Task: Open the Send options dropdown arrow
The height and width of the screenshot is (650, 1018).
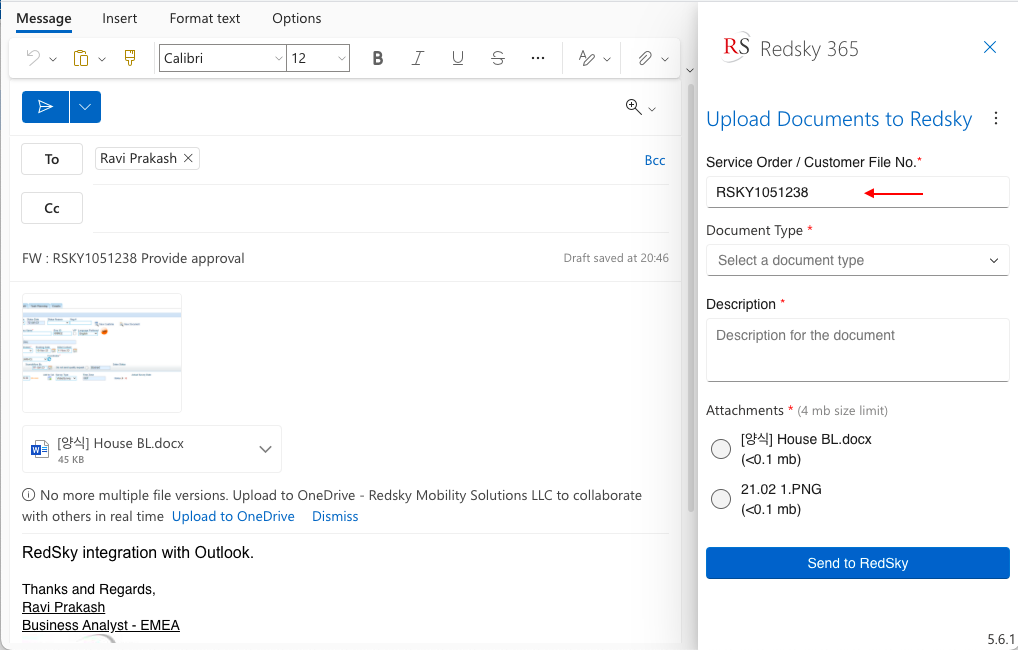Action: [85, 107]
